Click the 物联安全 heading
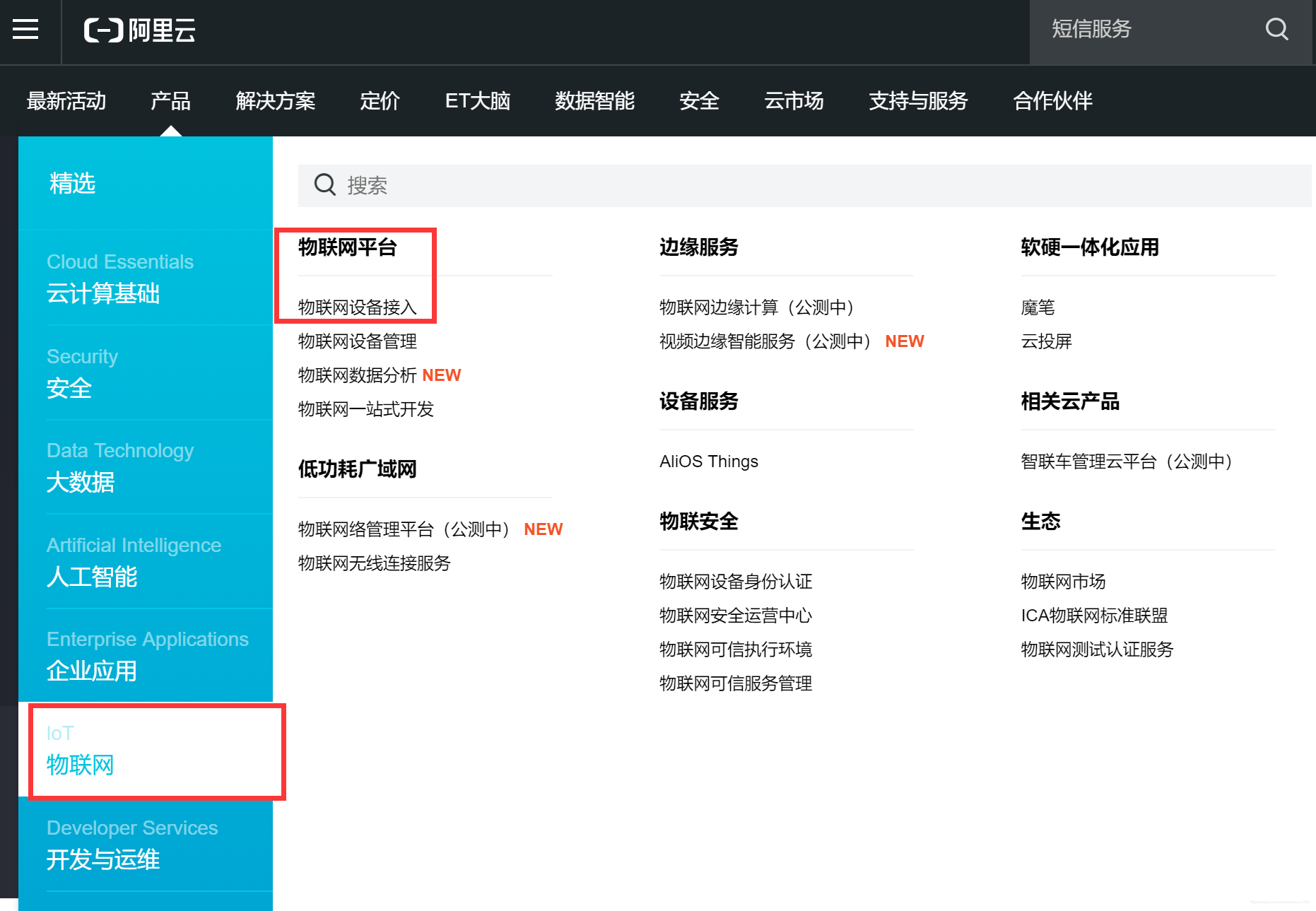Image resolution: width=1316 pixels, height=911 pixels. (699, 522)
